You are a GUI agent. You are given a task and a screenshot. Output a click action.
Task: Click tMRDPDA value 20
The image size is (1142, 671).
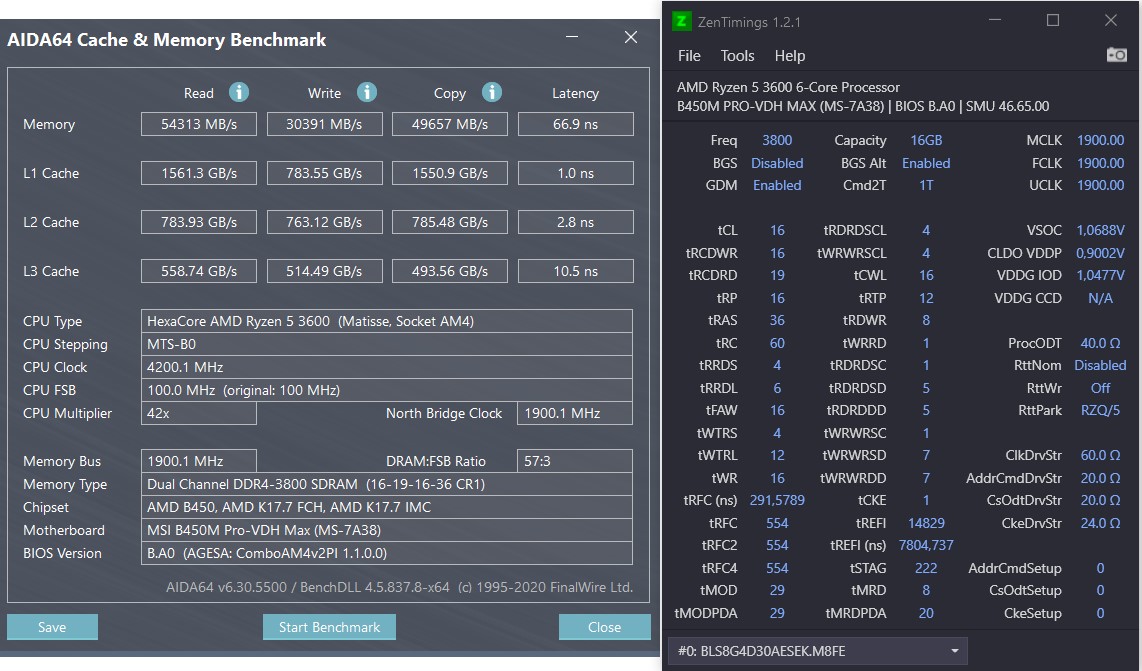pyautogui.click(x=926, y=613)
